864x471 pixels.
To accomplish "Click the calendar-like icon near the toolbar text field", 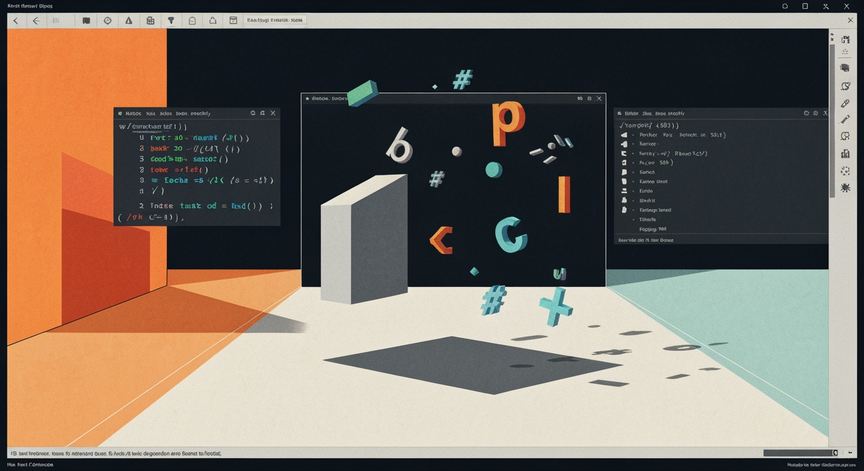I will click(x=233, y=20).
